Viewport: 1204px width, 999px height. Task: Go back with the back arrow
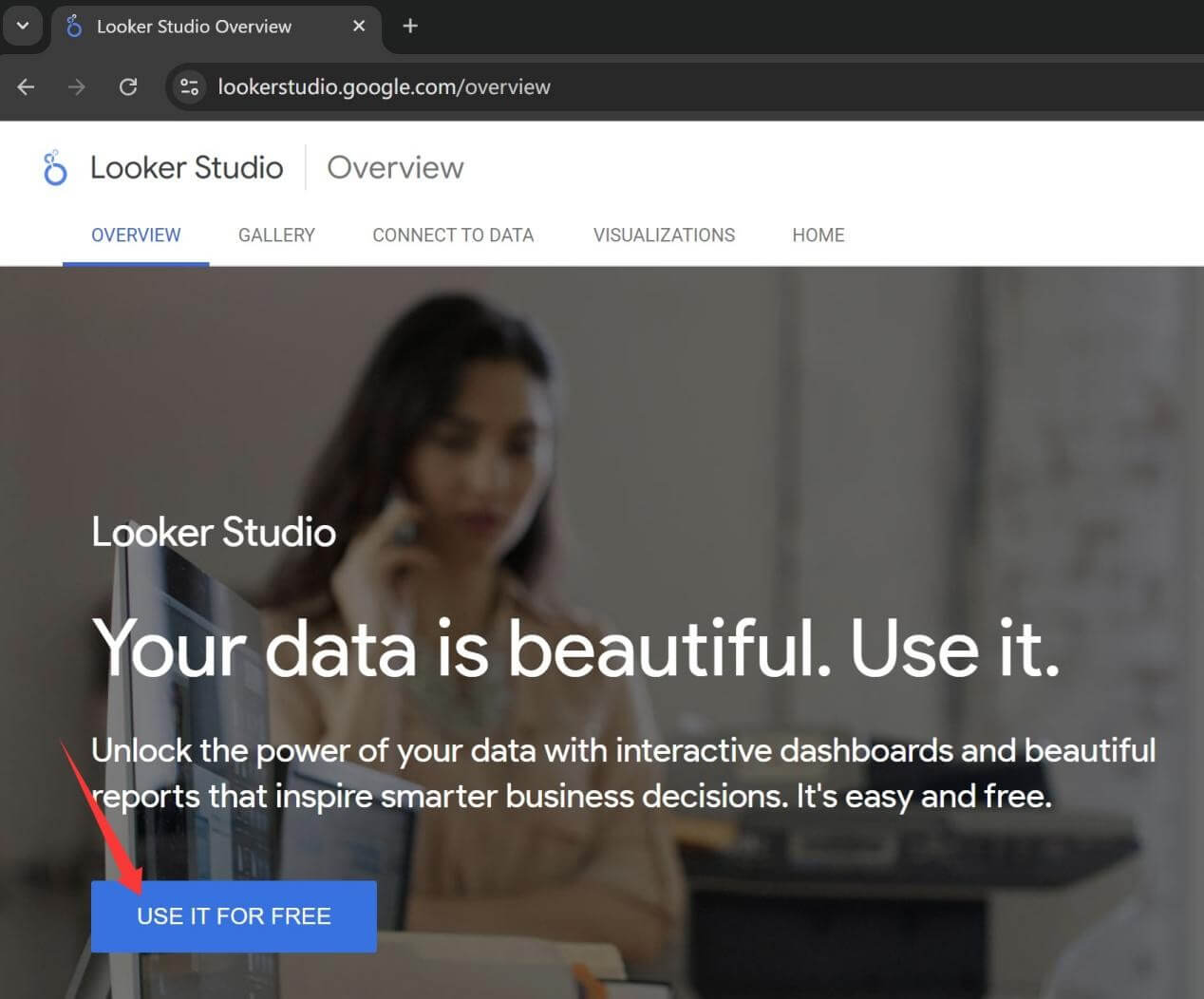(x=26, y=87)
